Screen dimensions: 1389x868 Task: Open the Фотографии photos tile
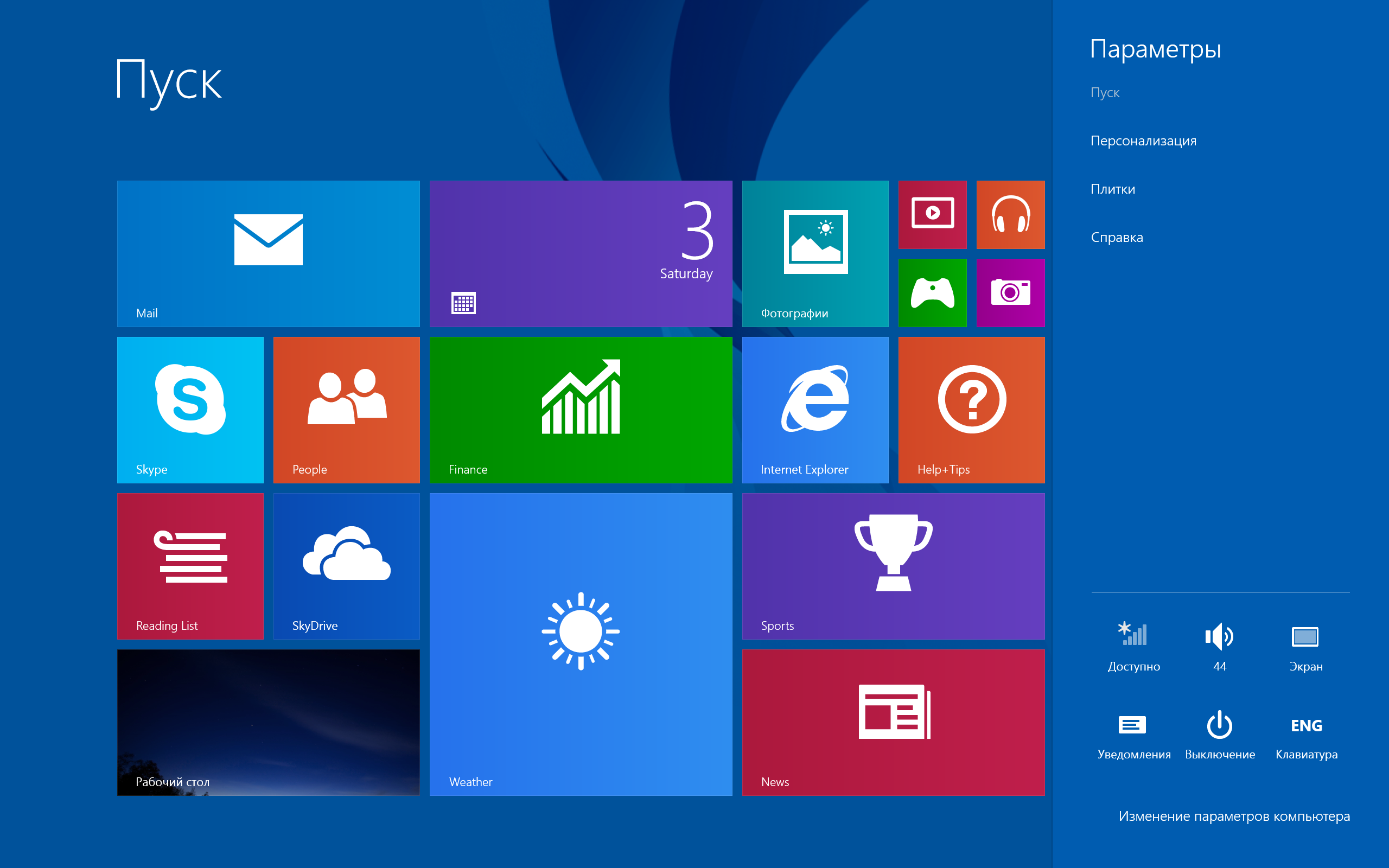click(815, 254)
